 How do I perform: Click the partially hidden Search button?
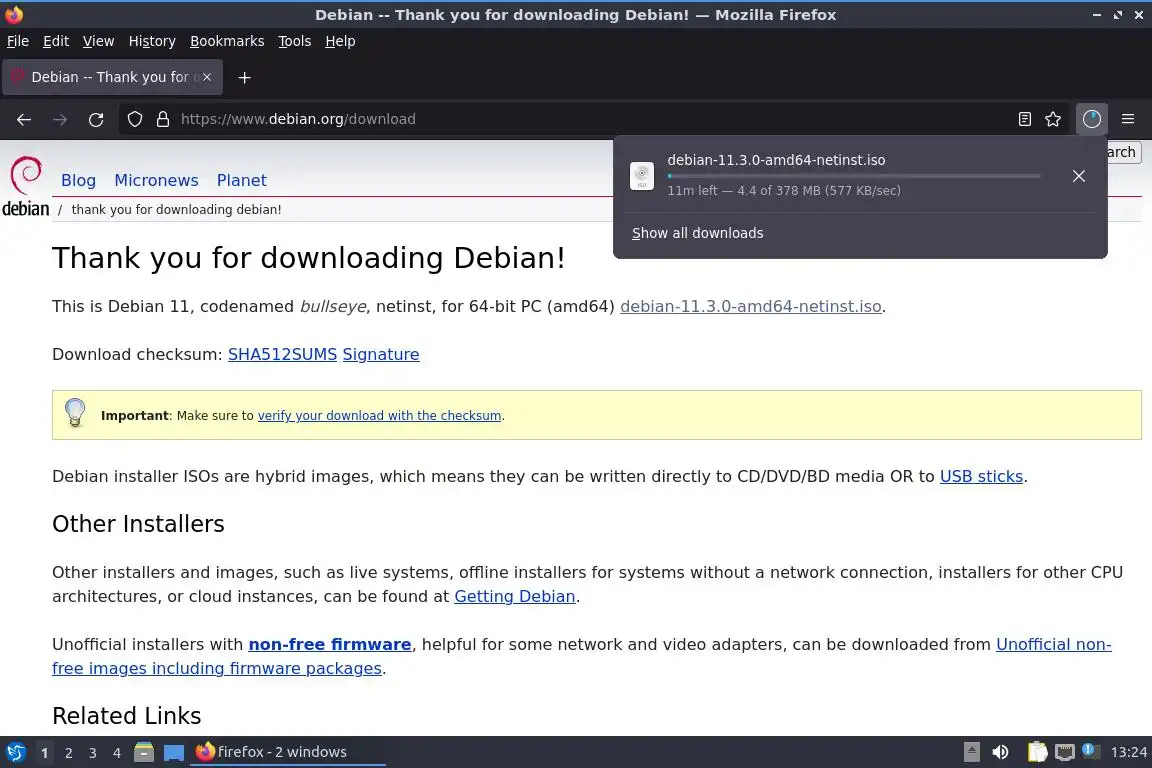click(x=1124, y=152)
